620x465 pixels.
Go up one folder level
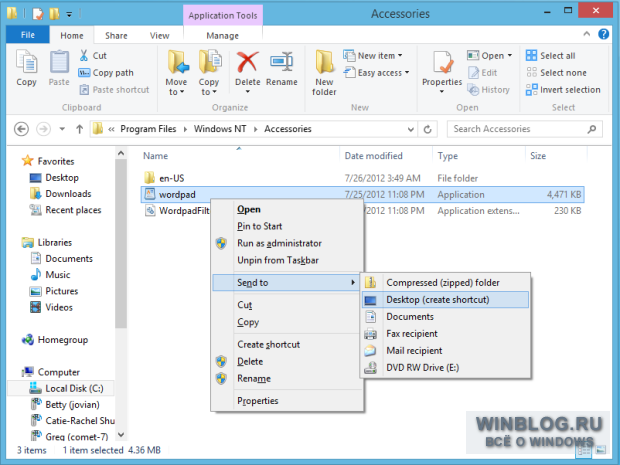pyautogui.click(x=79, y=129)
